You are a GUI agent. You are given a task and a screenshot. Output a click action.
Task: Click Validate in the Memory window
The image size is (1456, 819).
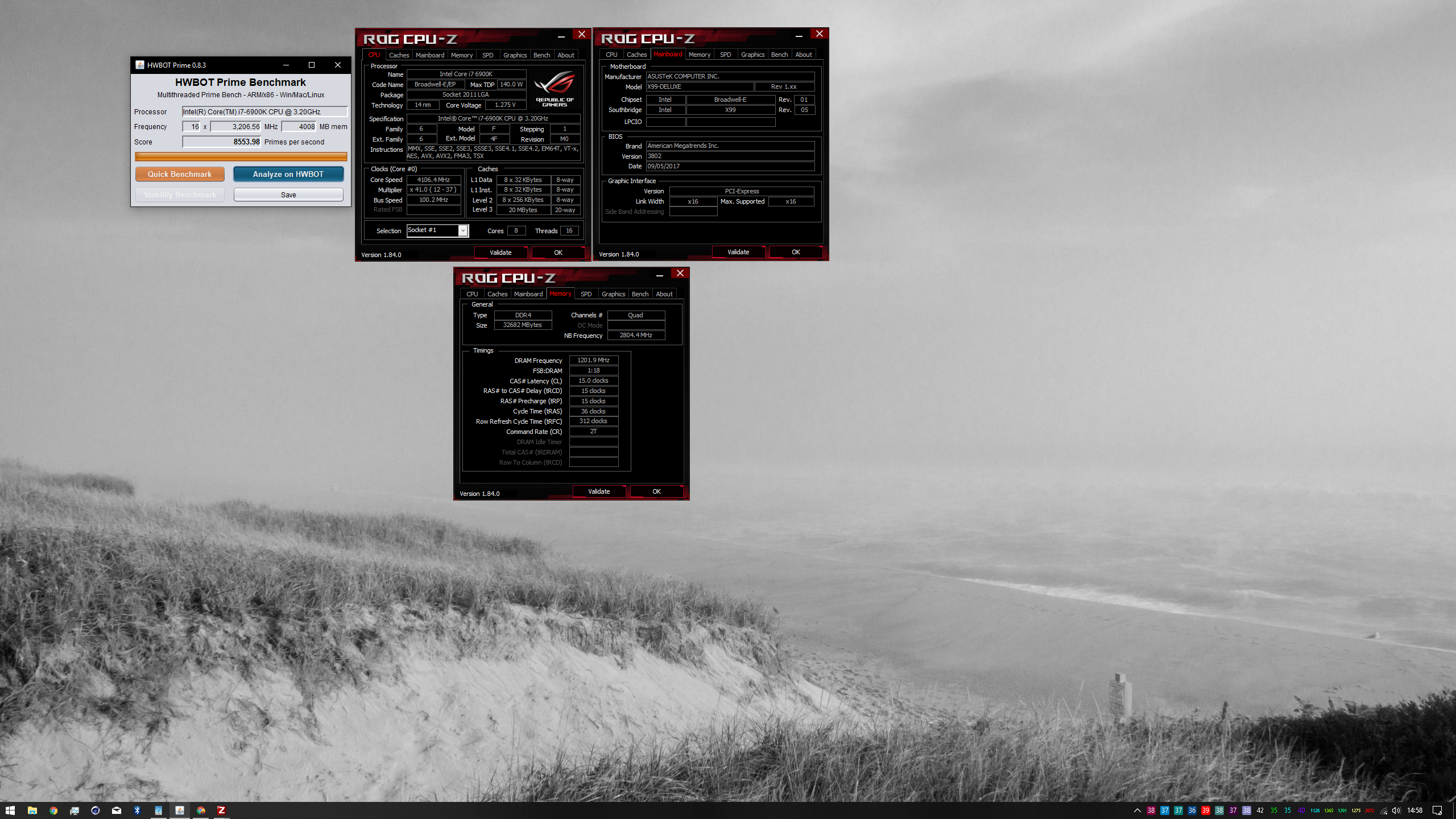coord(599,491)
